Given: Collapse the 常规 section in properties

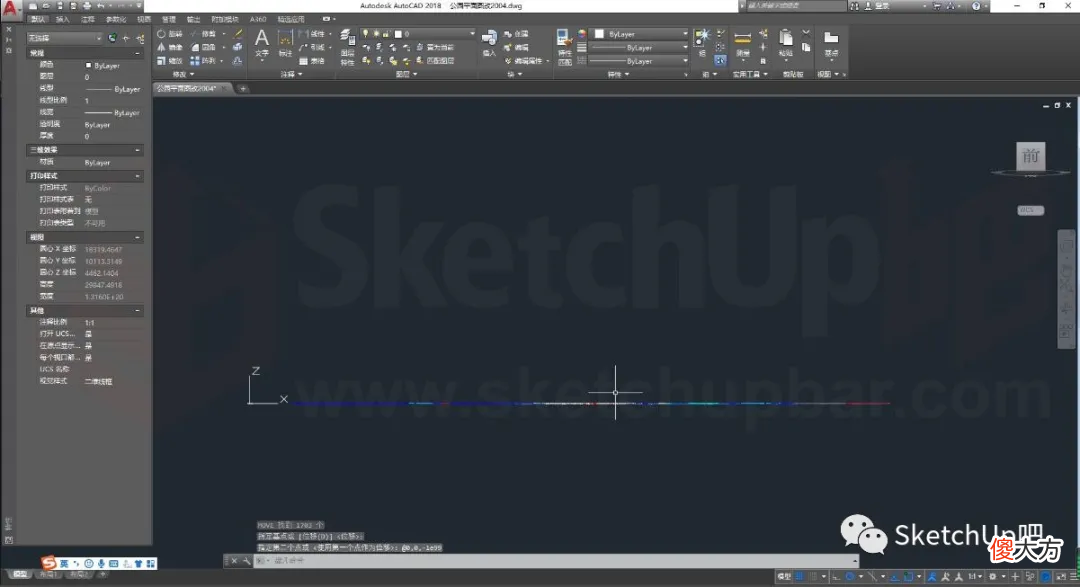Looking at the screenshot, I should [x=137, y=53].
